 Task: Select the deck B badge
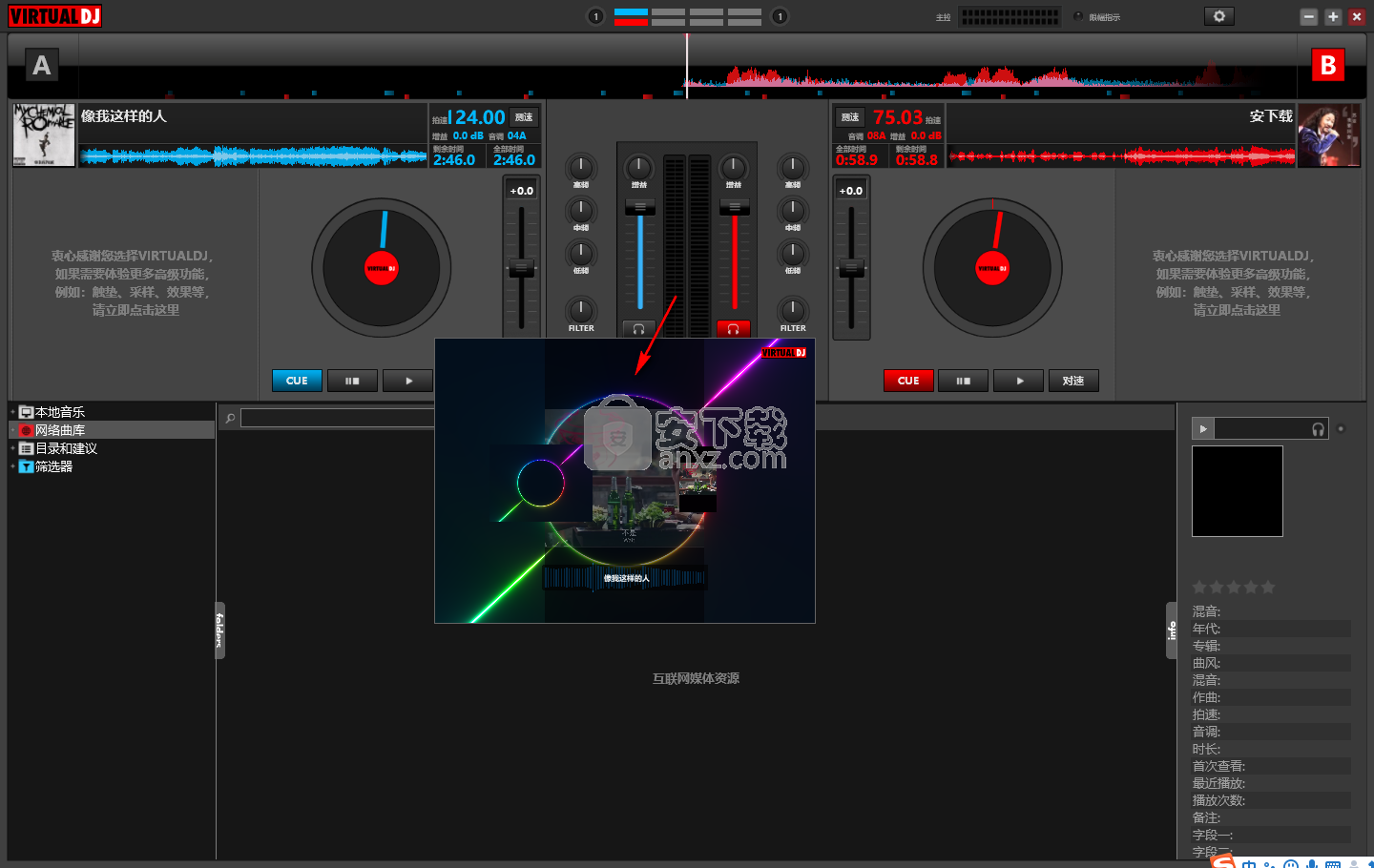(x=1327, y=66)
